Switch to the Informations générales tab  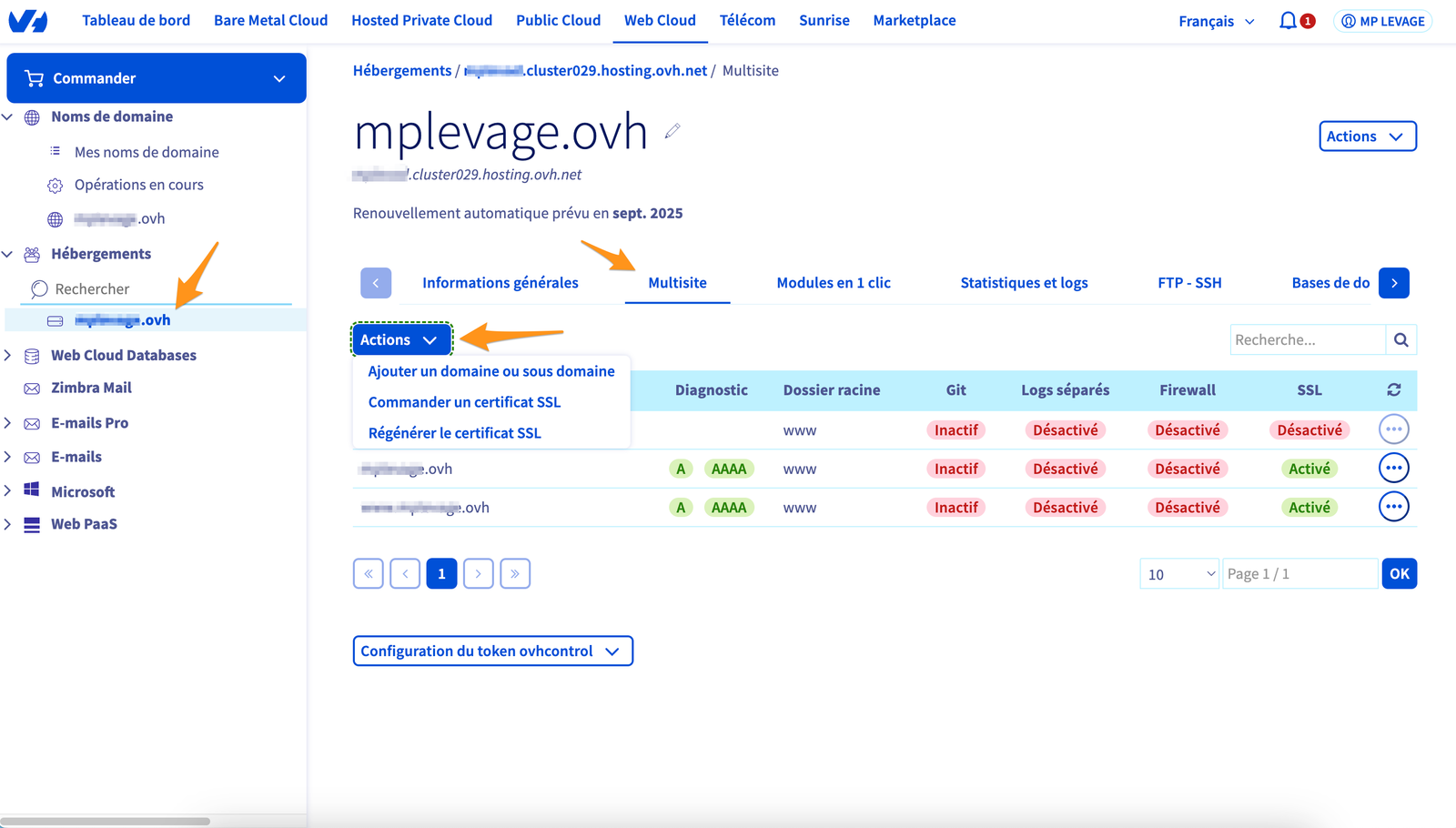pos(500,283)
